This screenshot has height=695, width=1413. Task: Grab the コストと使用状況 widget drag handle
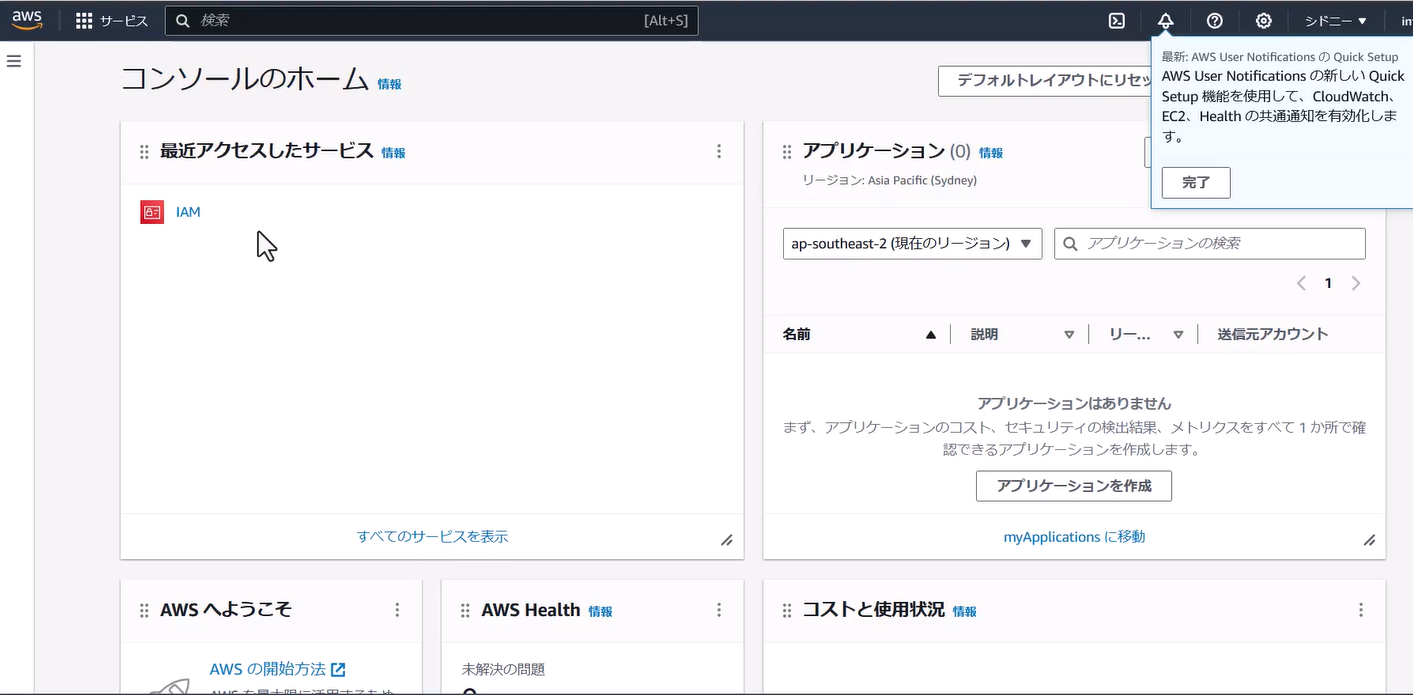786,610
